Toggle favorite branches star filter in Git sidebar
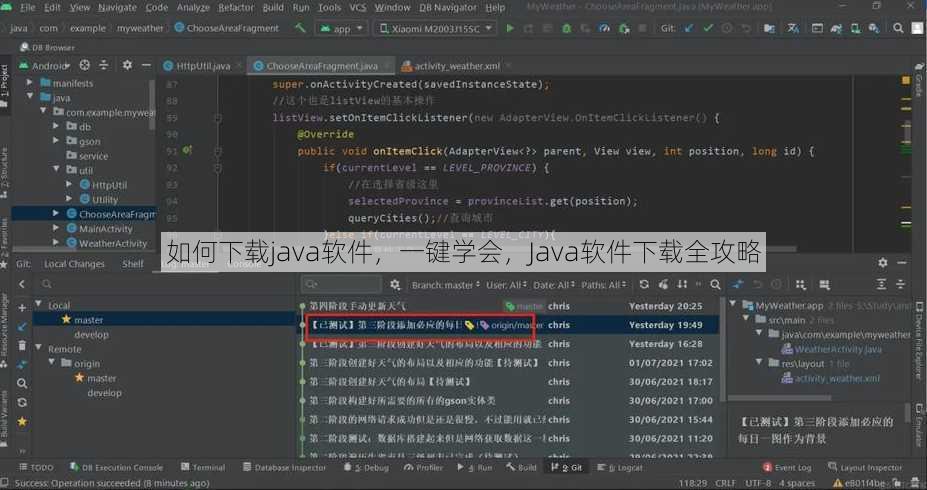 [22, 422]
